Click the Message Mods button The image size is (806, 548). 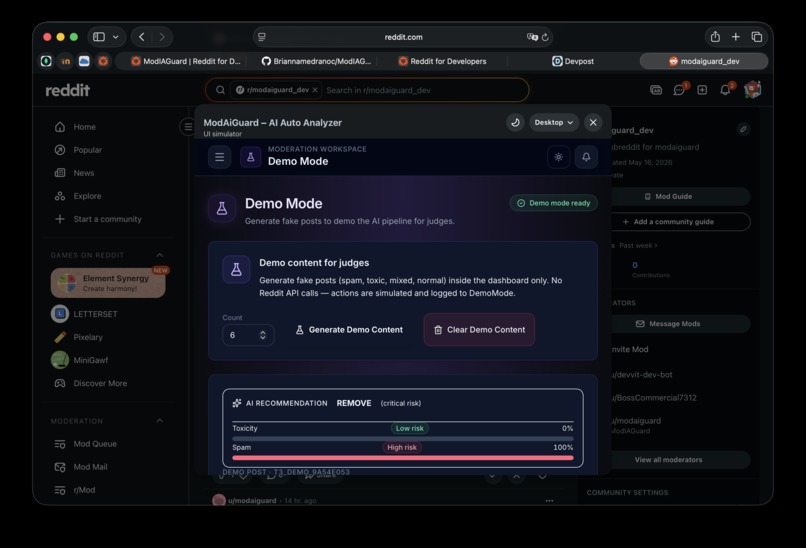[668, 324]
